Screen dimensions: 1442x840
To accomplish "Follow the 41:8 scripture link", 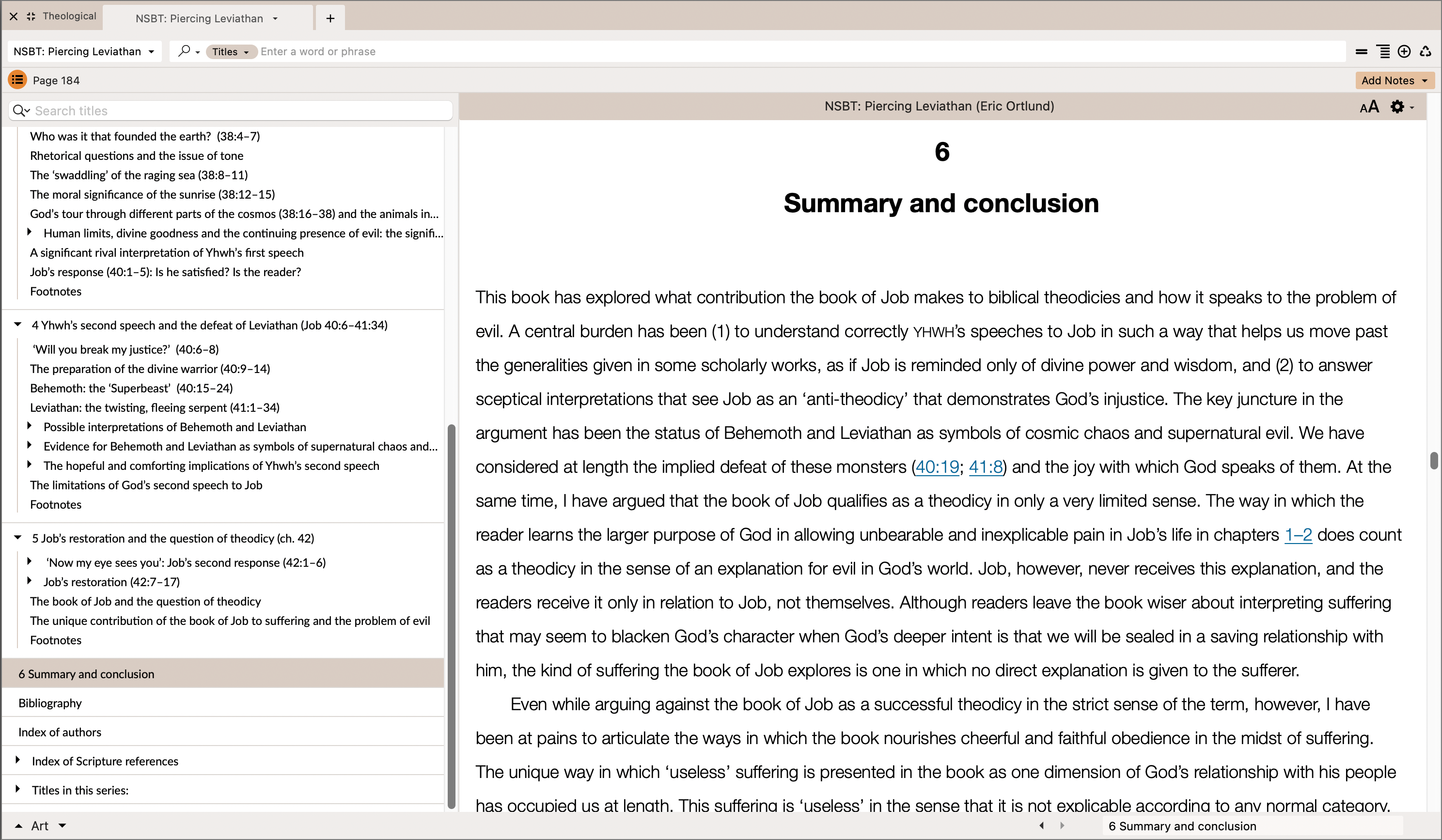I will (x=986, y=467).
